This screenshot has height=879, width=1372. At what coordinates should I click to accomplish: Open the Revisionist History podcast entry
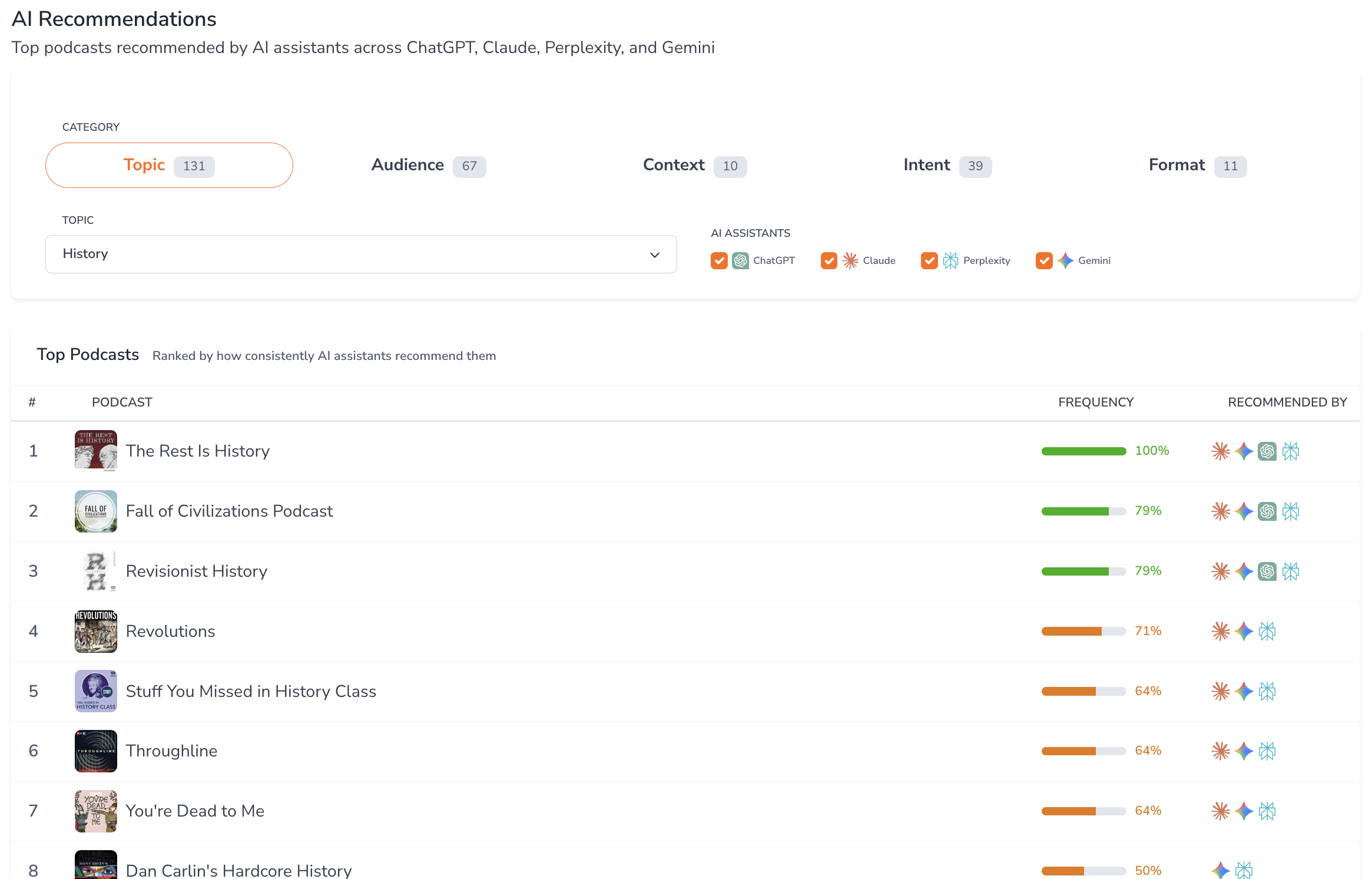click(197, 571)
